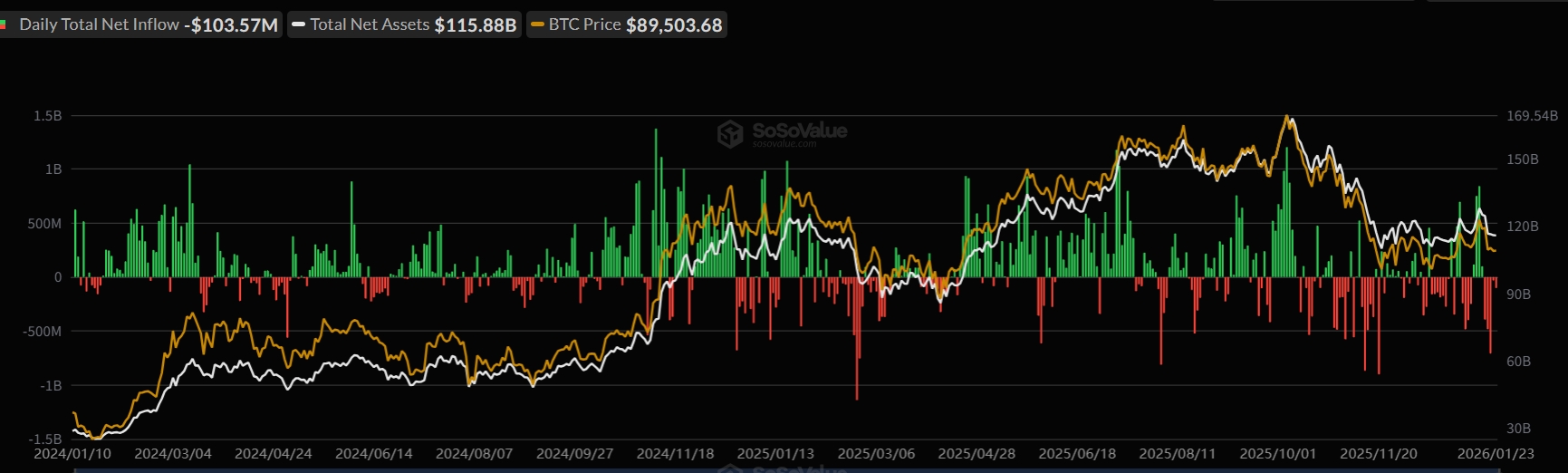Image resolution: width=1568 pixels, height=473 pixels.
Task: Toggle the Daily Total Net Inflow series
Action: coord(99,25)
